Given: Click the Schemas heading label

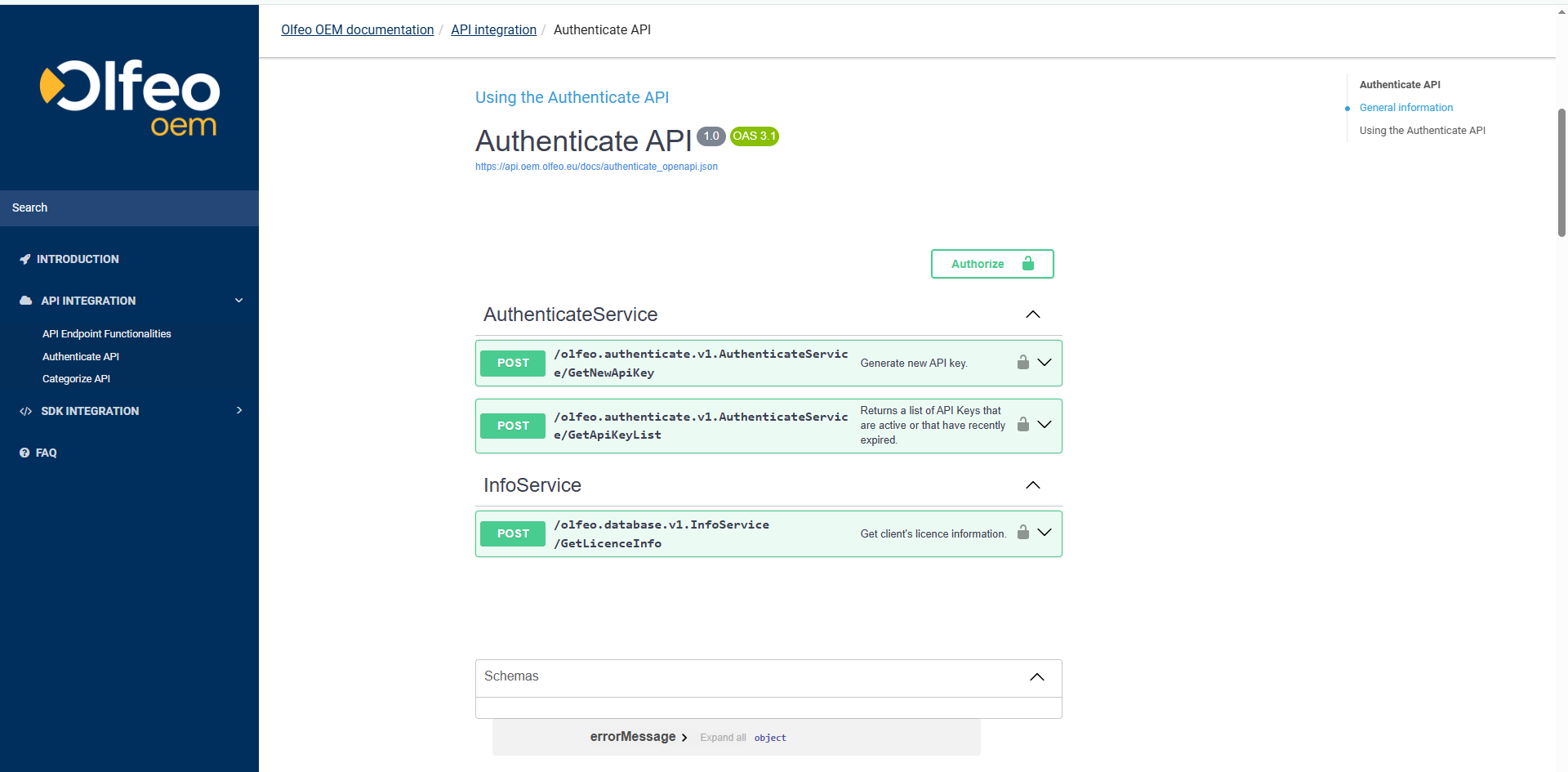Looking at the screenshot, I should [511, 676].
